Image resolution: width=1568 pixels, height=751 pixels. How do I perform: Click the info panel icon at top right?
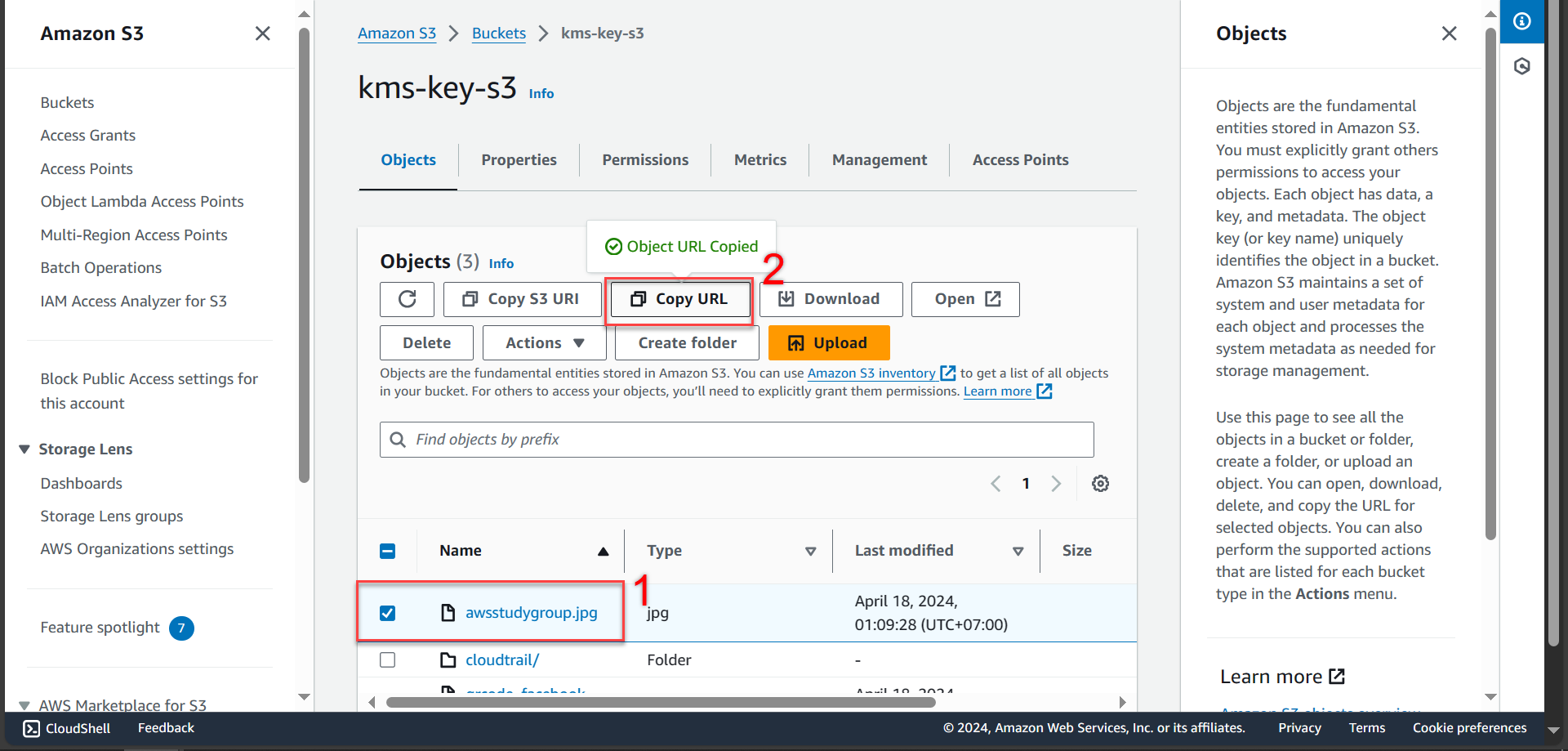coord(1522,21)
